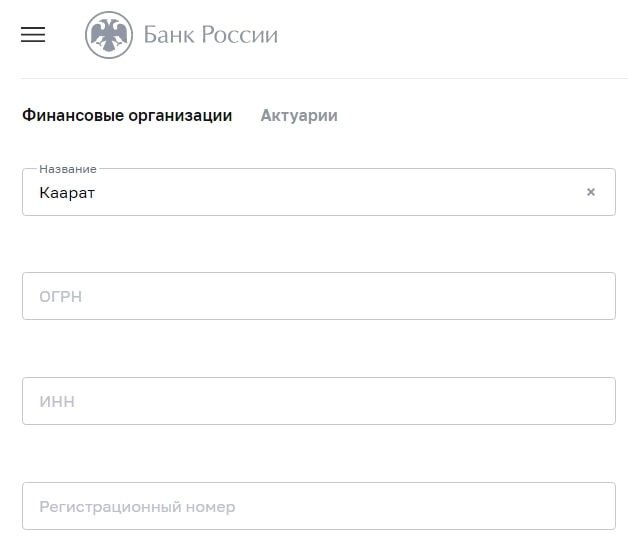Click the Регистрационный номер placeholder text
The width and height of the screenshot is (628, 545).
coord(137,507)
